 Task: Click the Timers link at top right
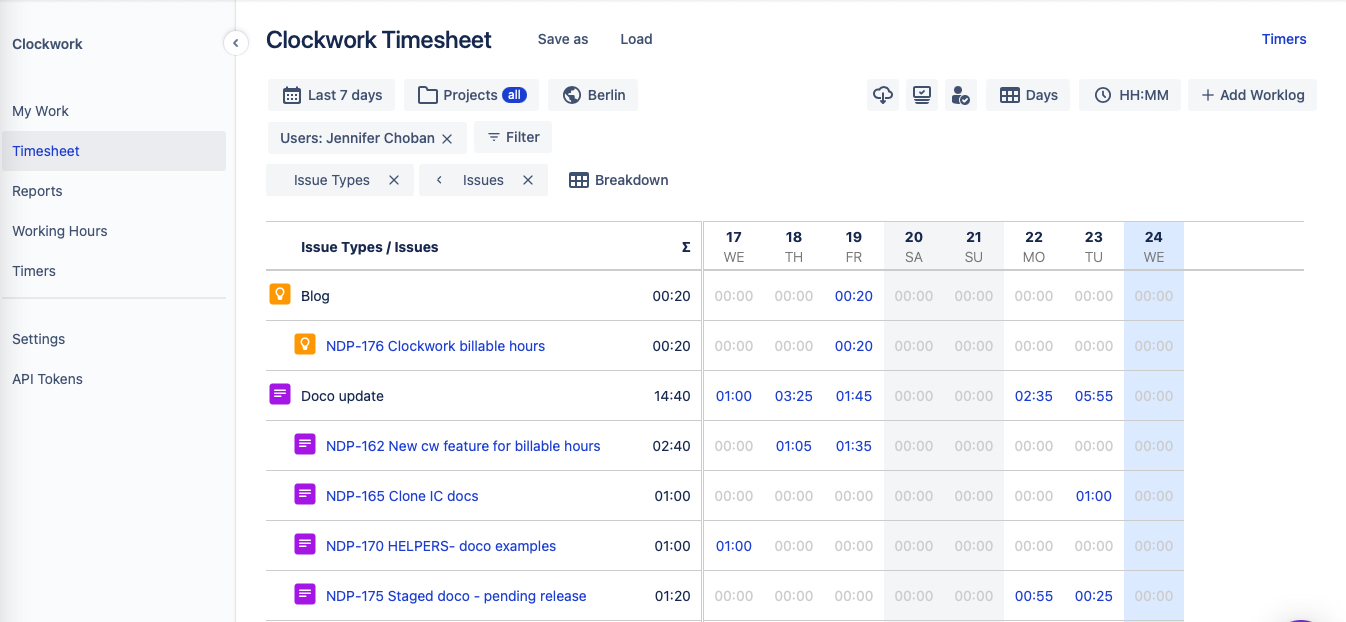1283,39
